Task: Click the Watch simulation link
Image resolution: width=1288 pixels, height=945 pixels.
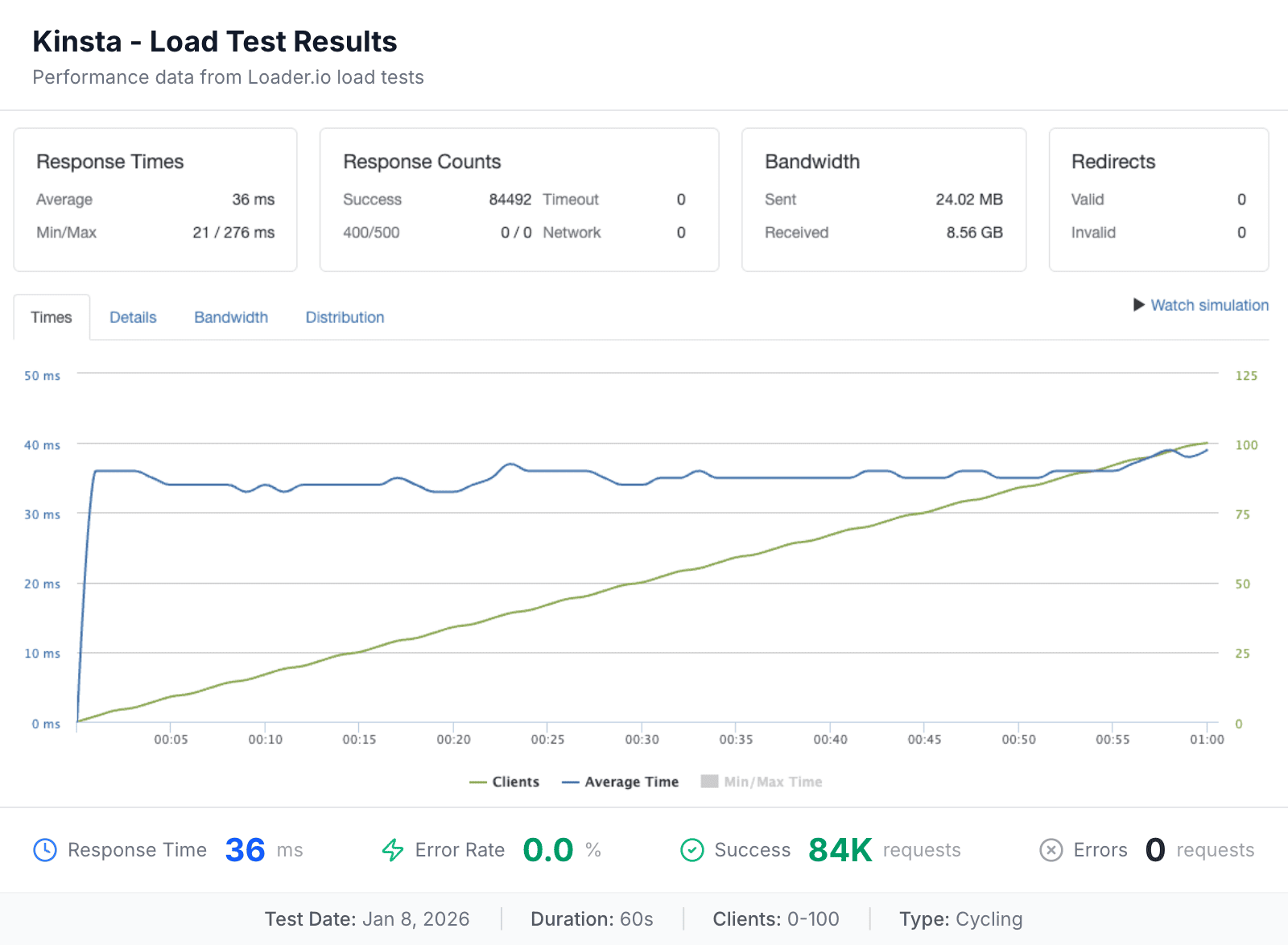Action: 1210,305
